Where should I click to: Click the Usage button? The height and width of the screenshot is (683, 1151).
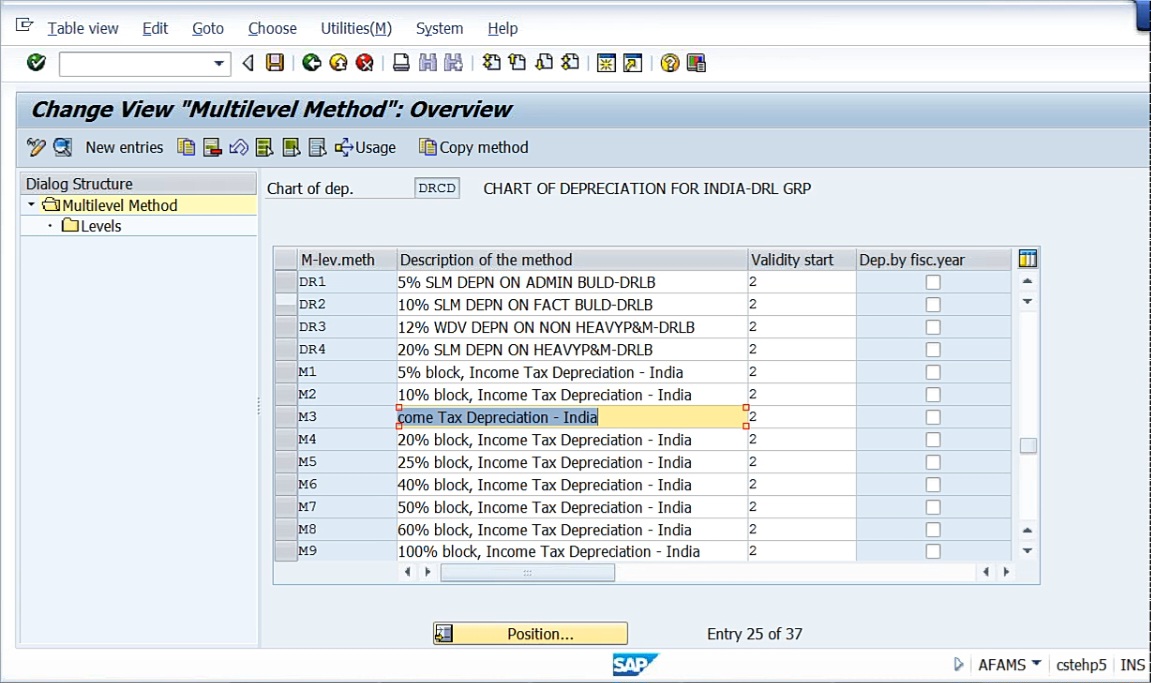coord(366,148)
